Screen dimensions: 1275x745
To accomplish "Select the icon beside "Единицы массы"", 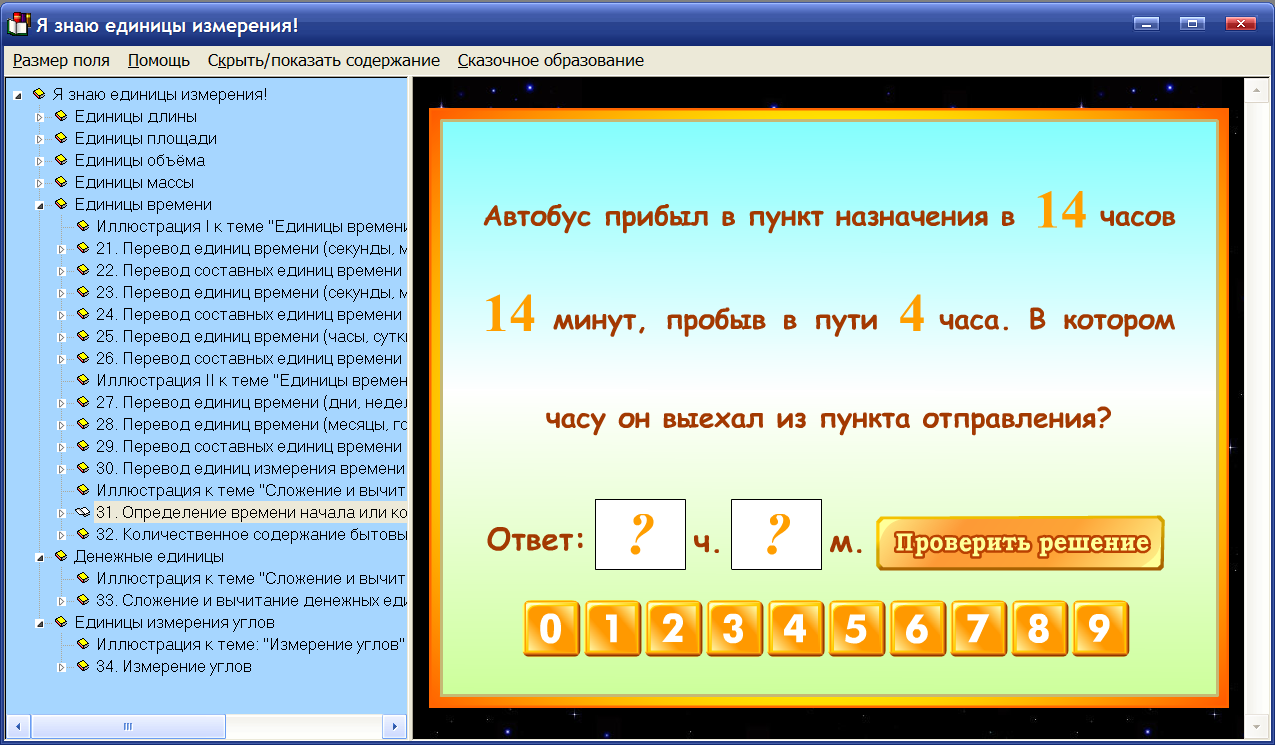I will [x=60, y=182].
